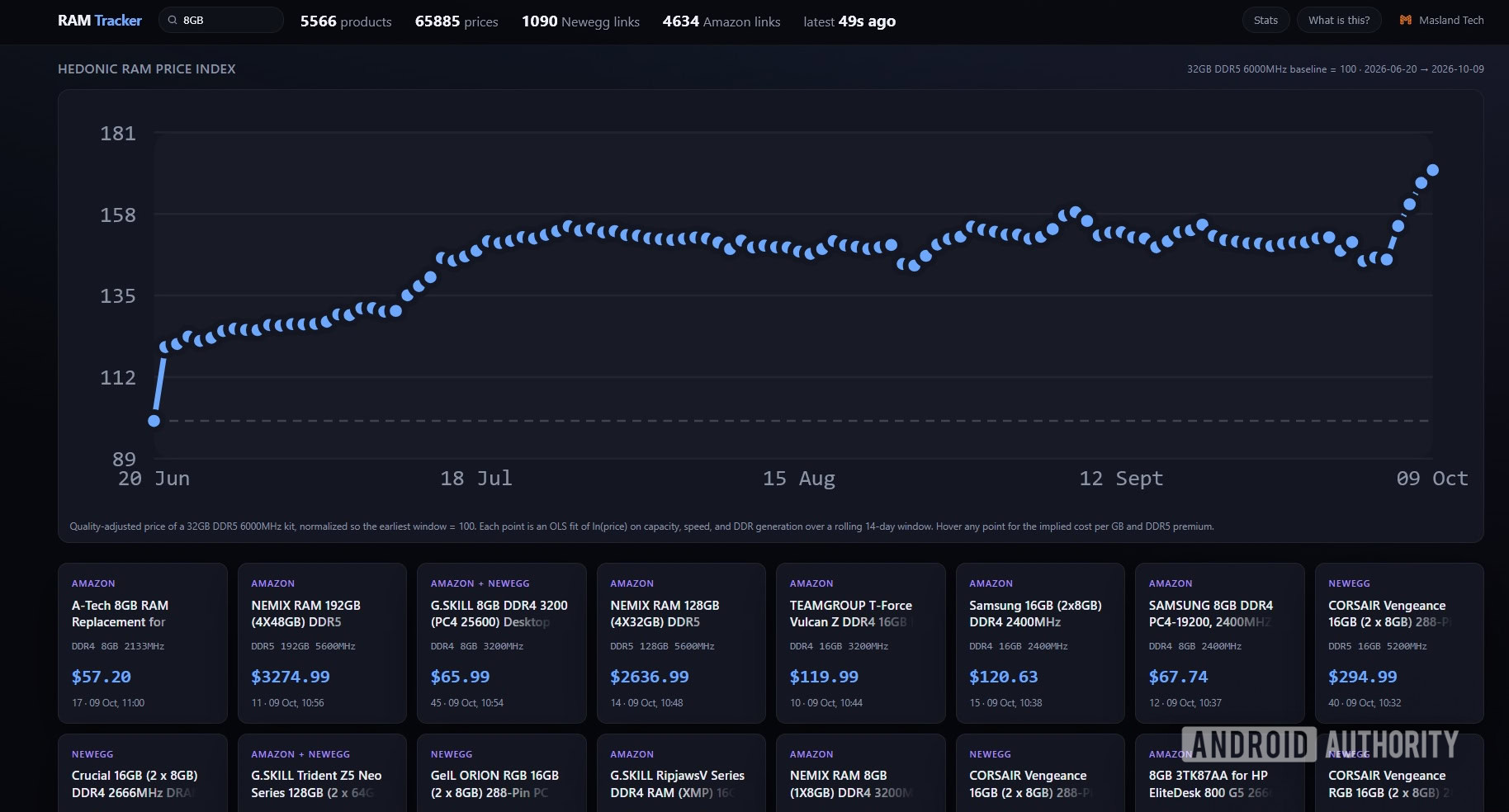Image resolution: width=1509 pixels, height=812 pixels.
Task: Click the search magnifier icon
Action: (x=173, y=21)
